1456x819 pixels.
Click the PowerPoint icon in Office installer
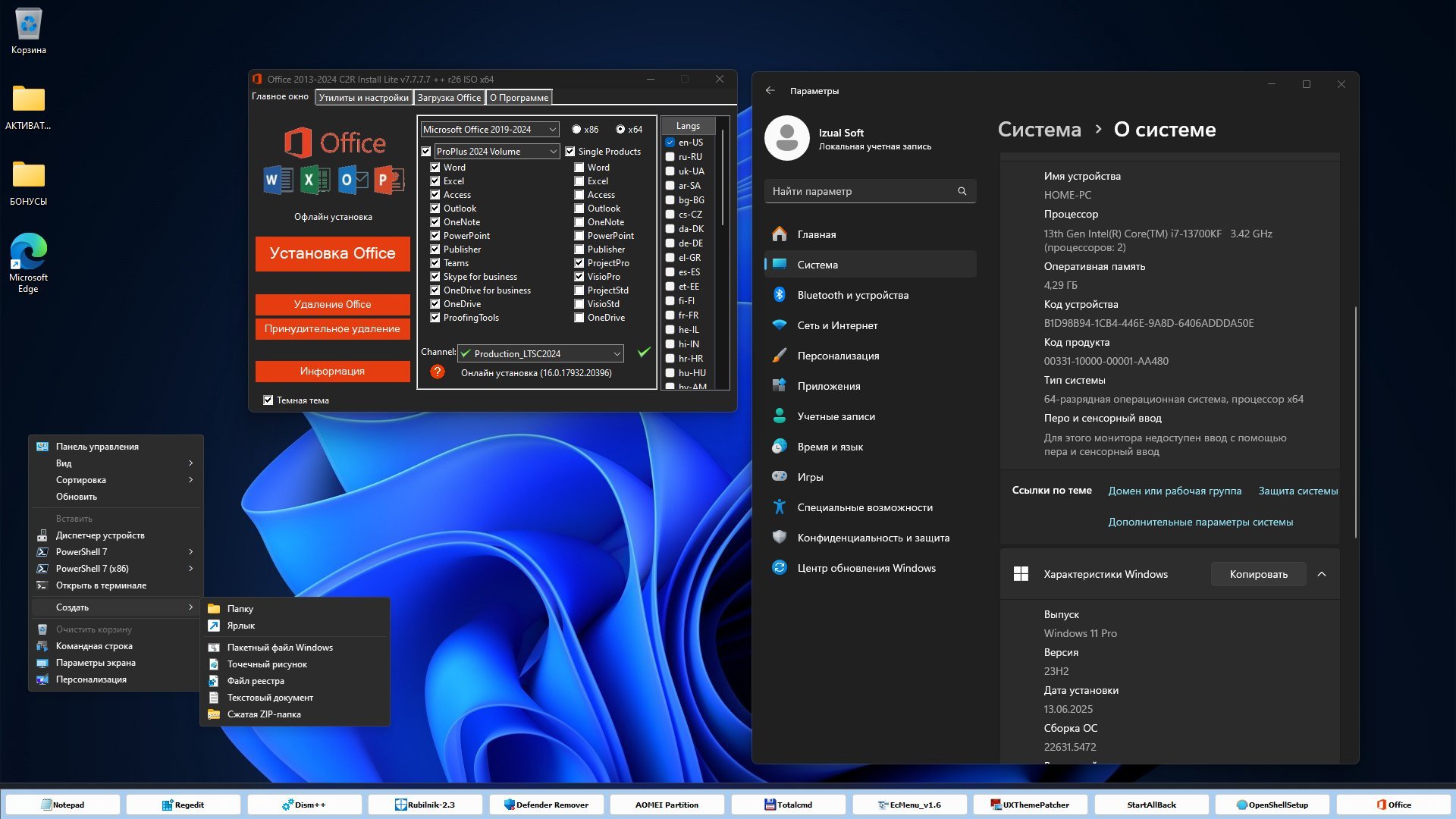click(389, 180)
